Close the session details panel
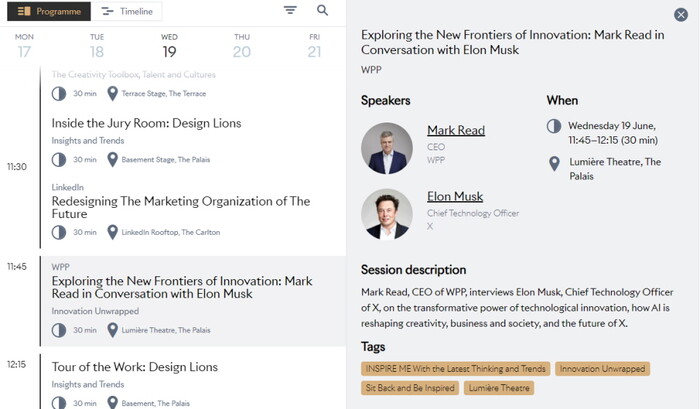 pyautogui.click(x=681, y=15)
